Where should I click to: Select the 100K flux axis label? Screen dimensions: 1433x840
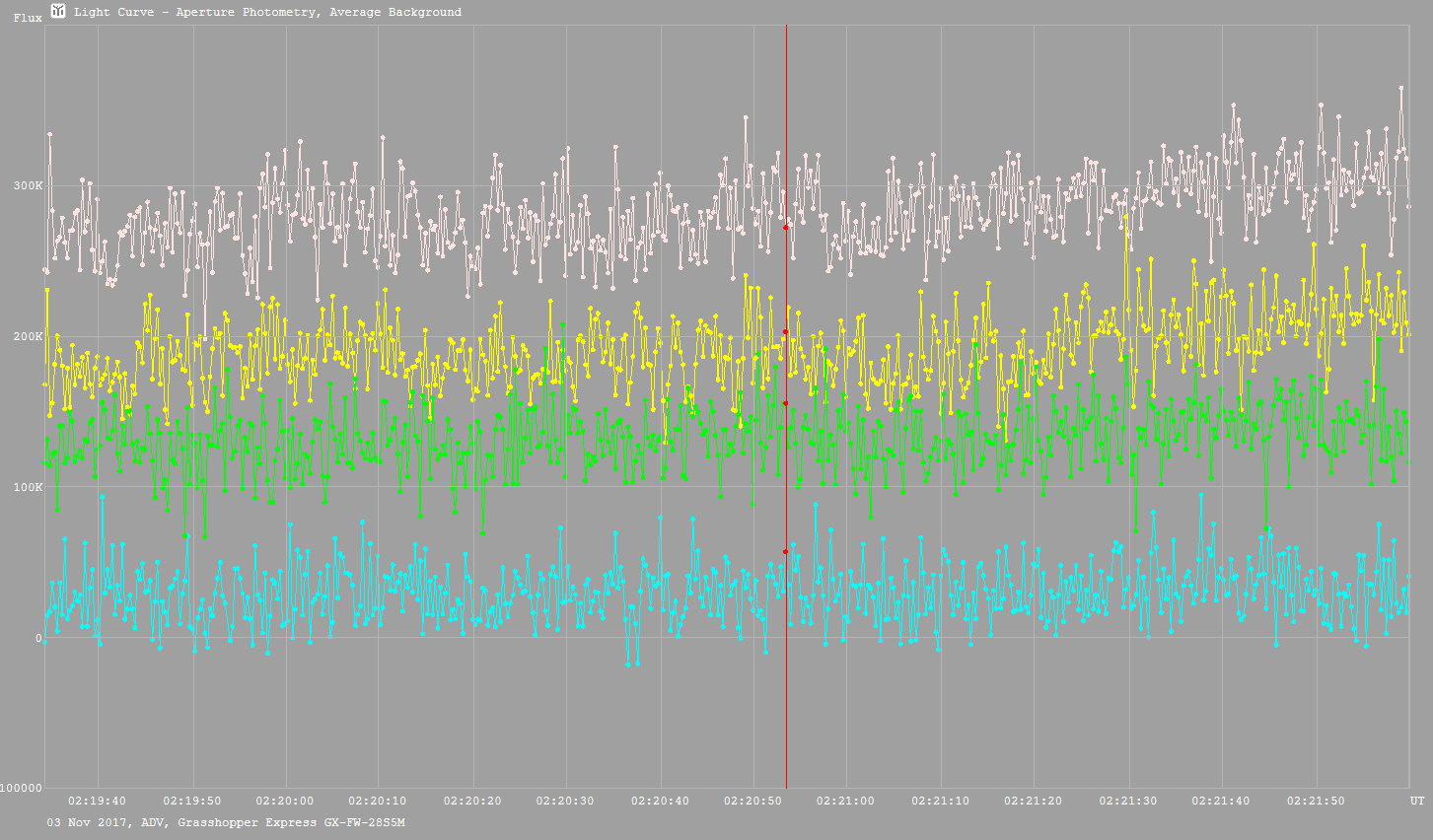click(x=27, y=488)
